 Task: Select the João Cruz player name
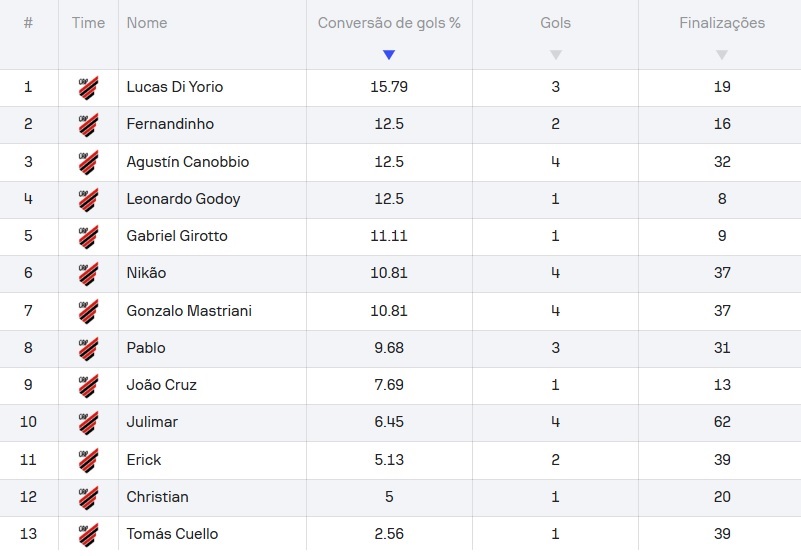(x=161, y=385)
